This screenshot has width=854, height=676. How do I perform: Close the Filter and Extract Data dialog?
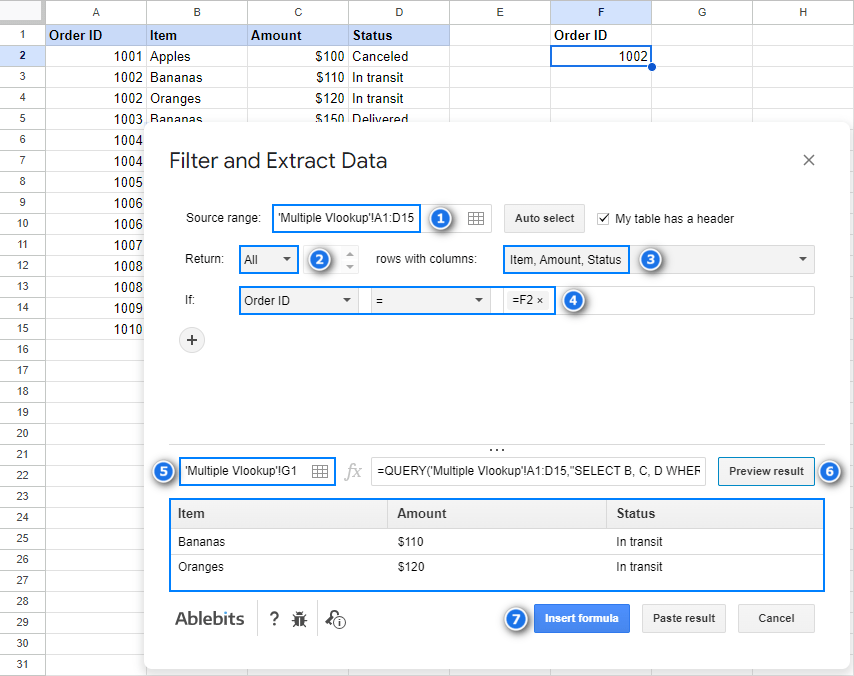click(809, 160)
